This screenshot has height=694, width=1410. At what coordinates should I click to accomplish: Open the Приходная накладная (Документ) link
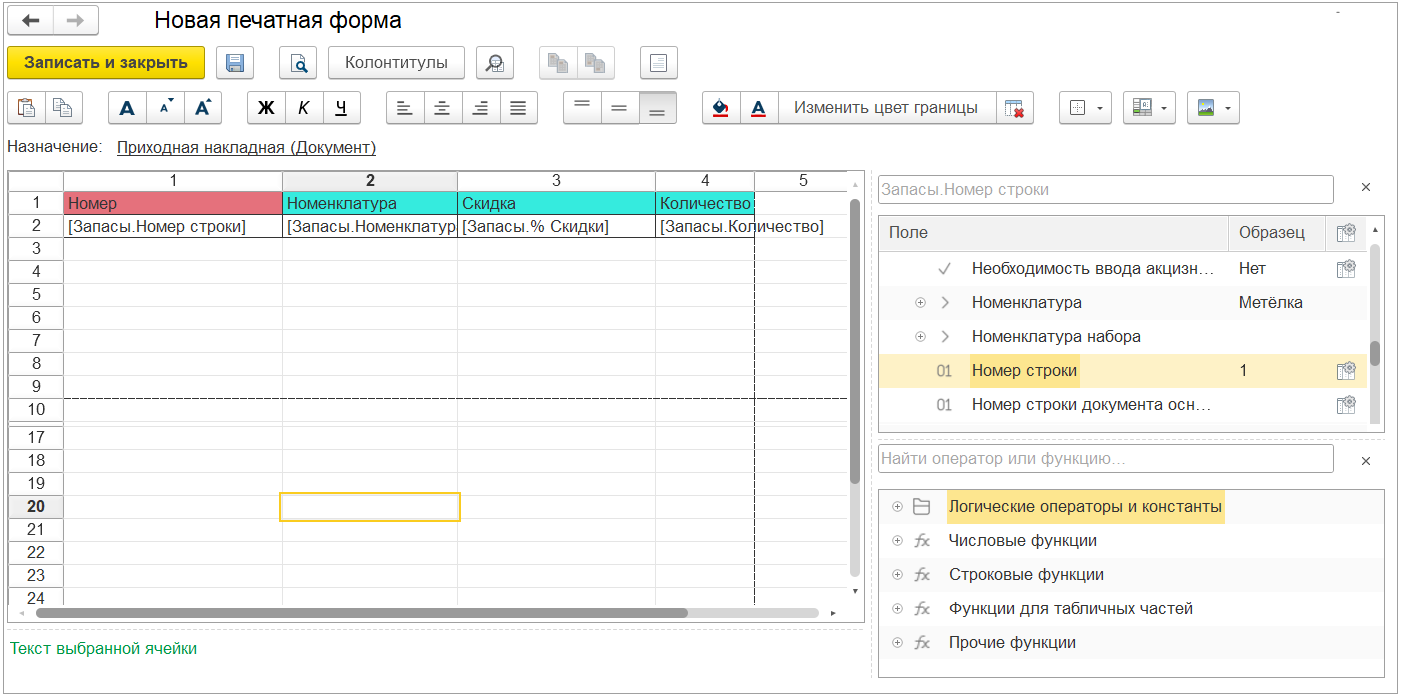pyautogui.click(x=246, y=148)
